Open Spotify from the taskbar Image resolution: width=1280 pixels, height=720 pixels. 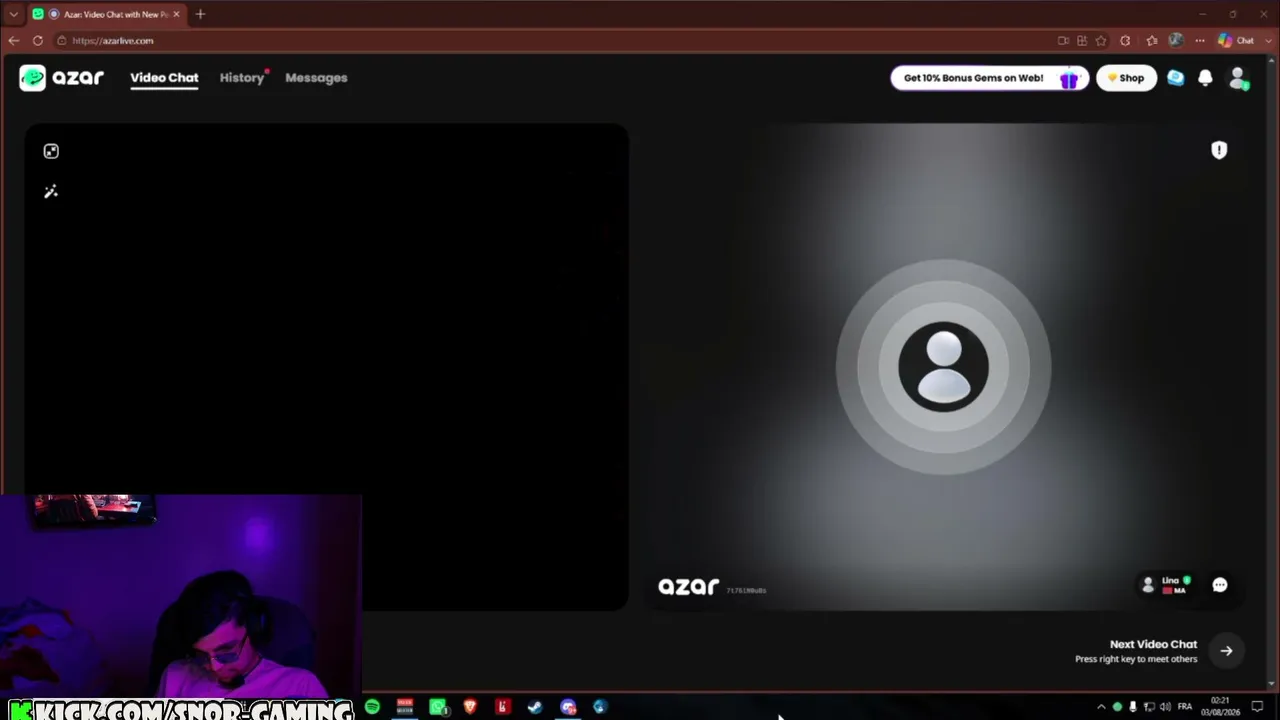pos(372,707)
